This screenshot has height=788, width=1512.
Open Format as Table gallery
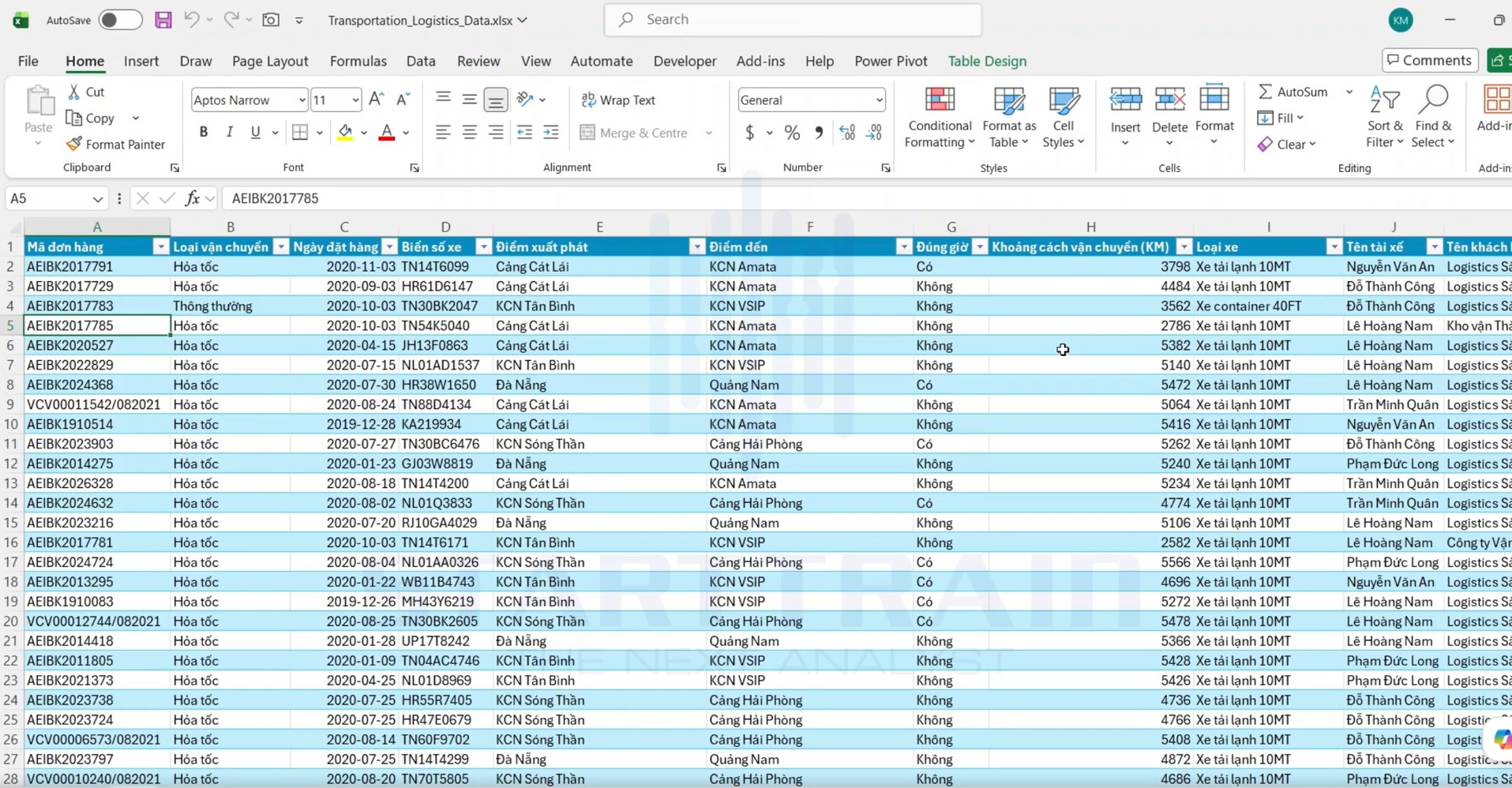(1008, 118)
